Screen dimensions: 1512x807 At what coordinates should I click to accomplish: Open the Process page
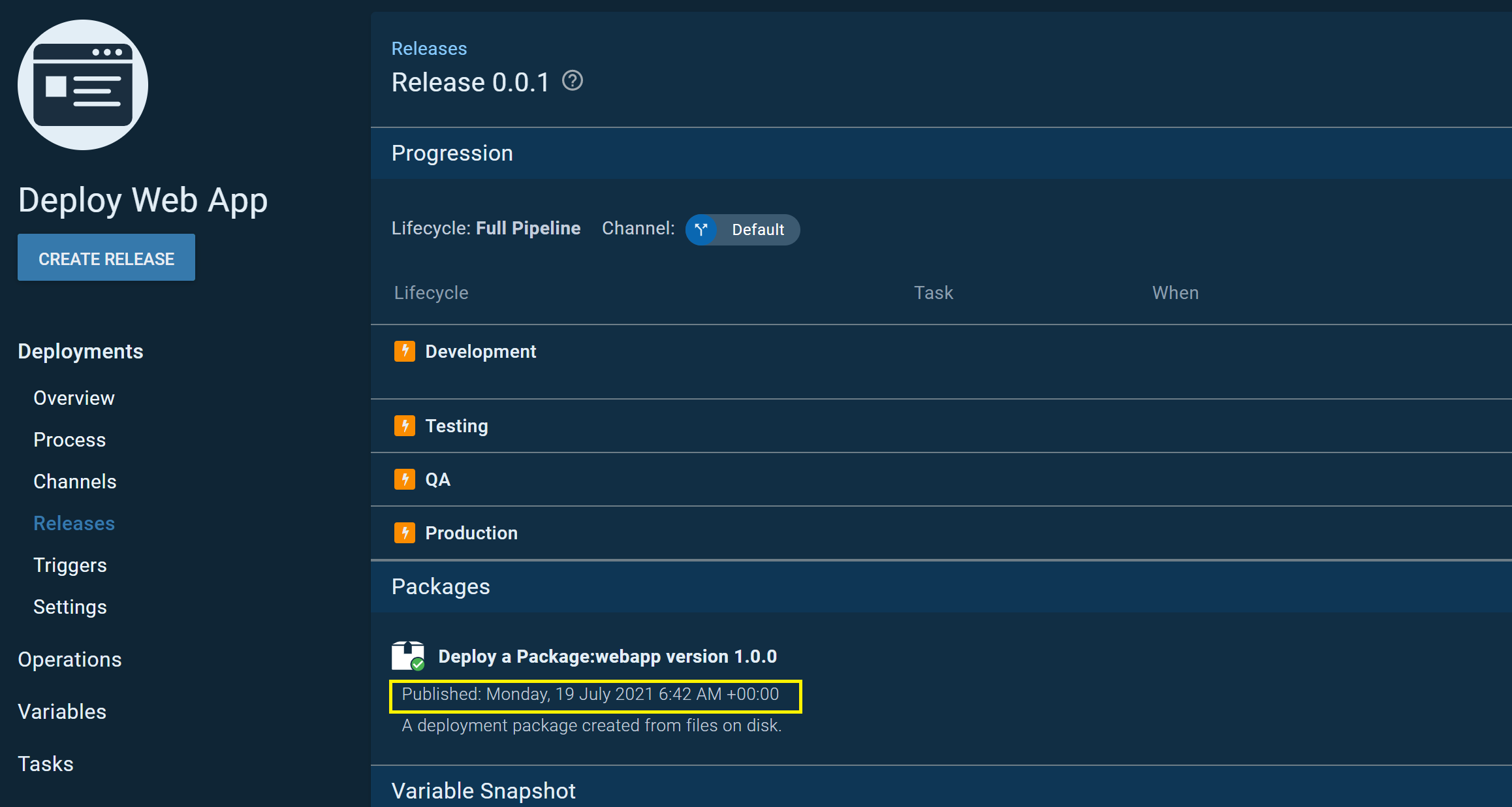[x=69, y=439]
